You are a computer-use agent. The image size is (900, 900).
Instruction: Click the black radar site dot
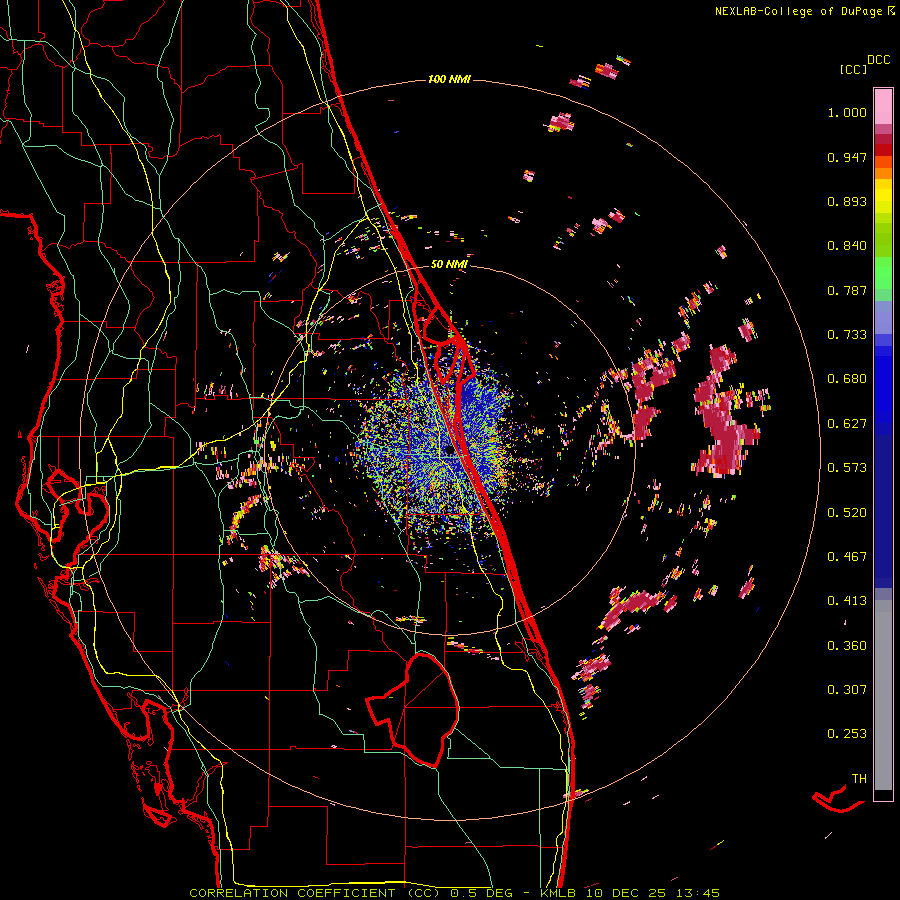449,451
